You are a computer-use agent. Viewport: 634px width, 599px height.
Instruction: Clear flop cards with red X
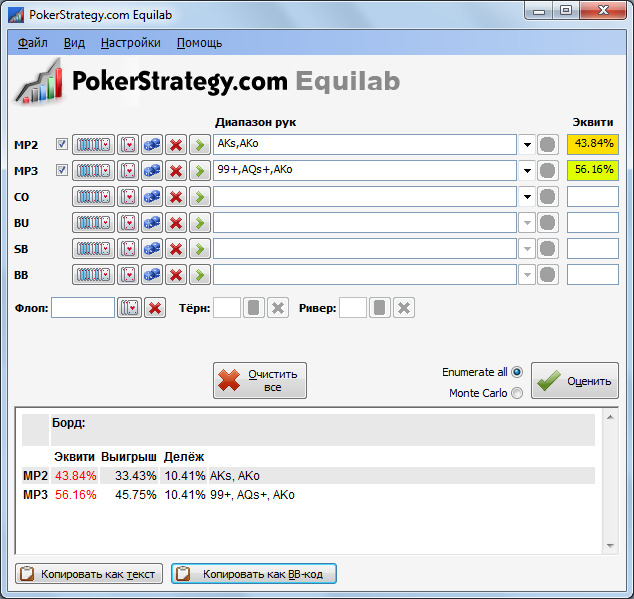coord(155,308)
